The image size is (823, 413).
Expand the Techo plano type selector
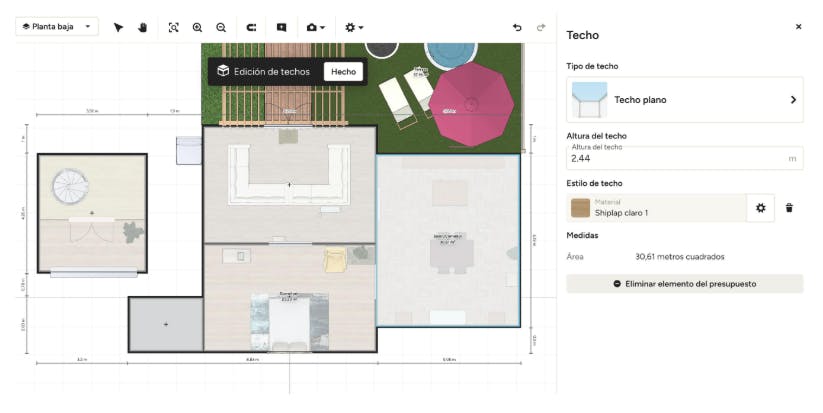pyautogui.click(x=684, y=100)
